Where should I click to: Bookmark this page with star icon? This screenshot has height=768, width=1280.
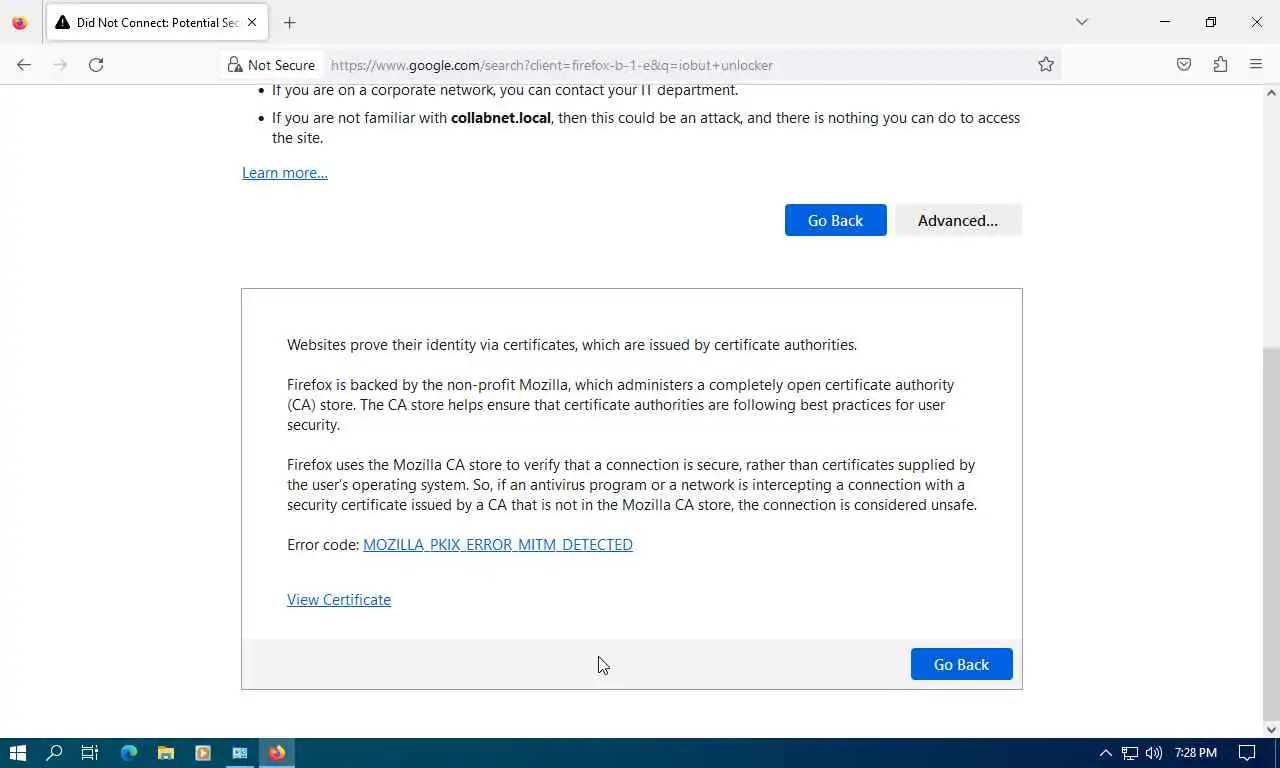[1046, 65]
